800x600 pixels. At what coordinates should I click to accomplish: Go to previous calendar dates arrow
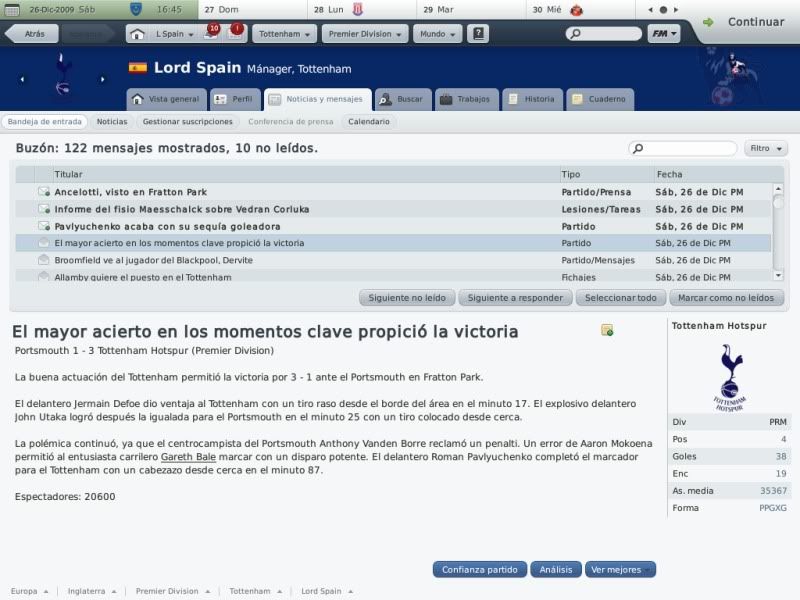650,10
